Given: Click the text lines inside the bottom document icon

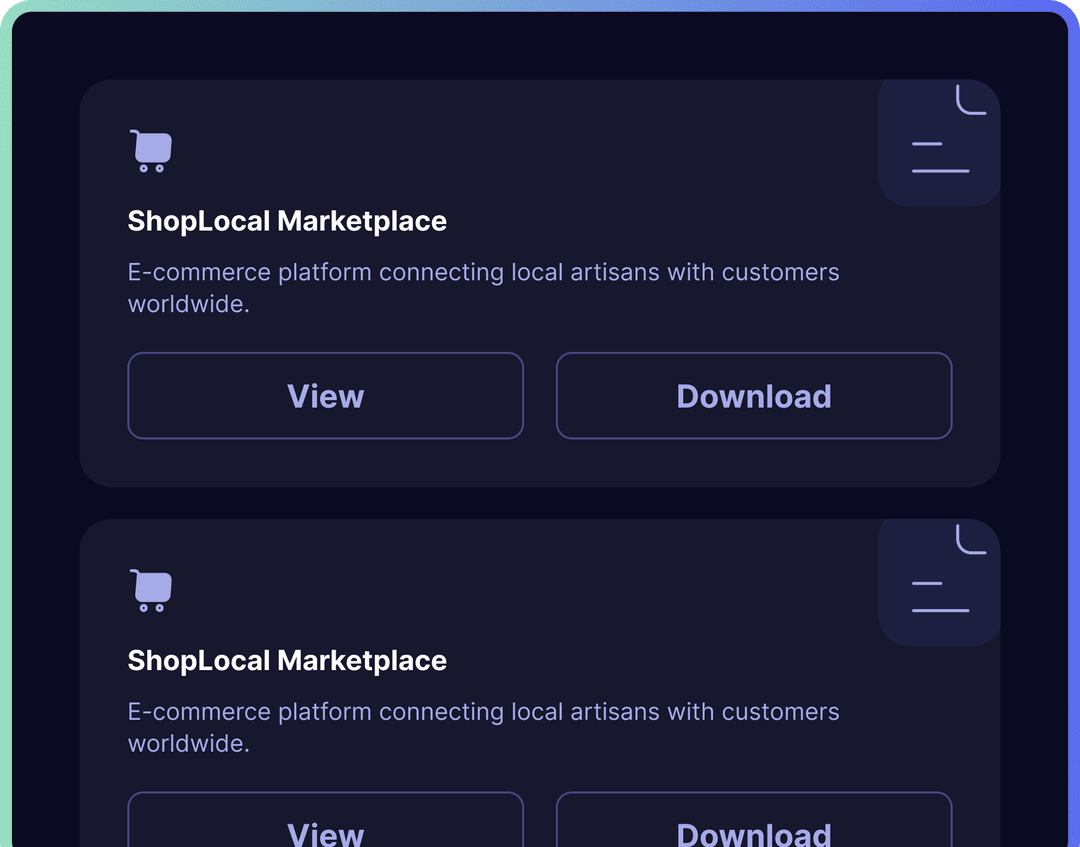Looking at the screenshot, I should 940,598.
